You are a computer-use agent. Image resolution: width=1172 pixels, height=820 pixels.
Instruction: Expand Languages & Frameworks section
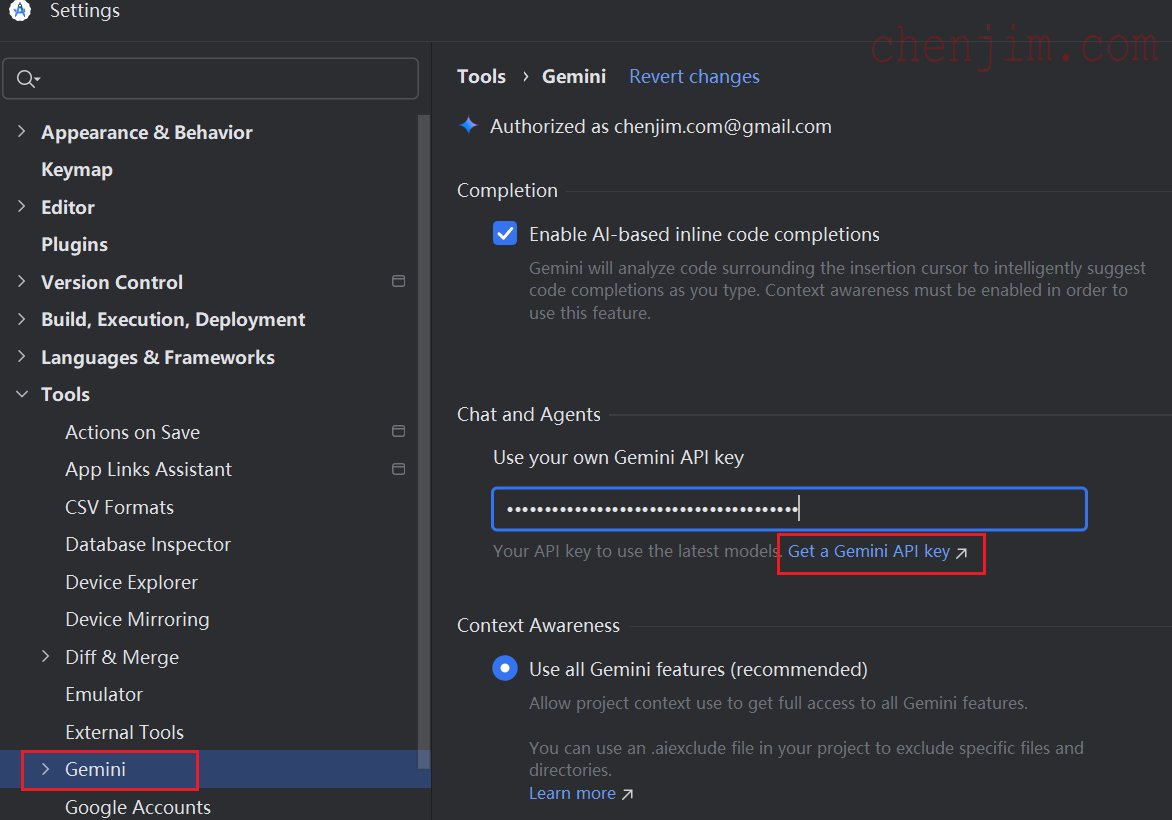pyautogui.click(x=22, y=357)
